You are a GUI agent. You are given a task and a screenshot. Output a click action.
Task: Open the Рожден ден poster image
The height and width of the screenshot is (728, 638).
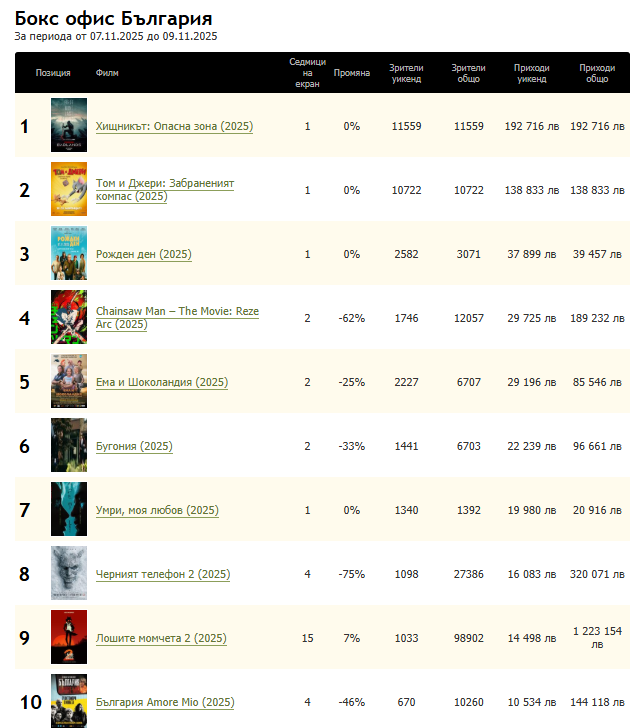(x=68, y=254)
